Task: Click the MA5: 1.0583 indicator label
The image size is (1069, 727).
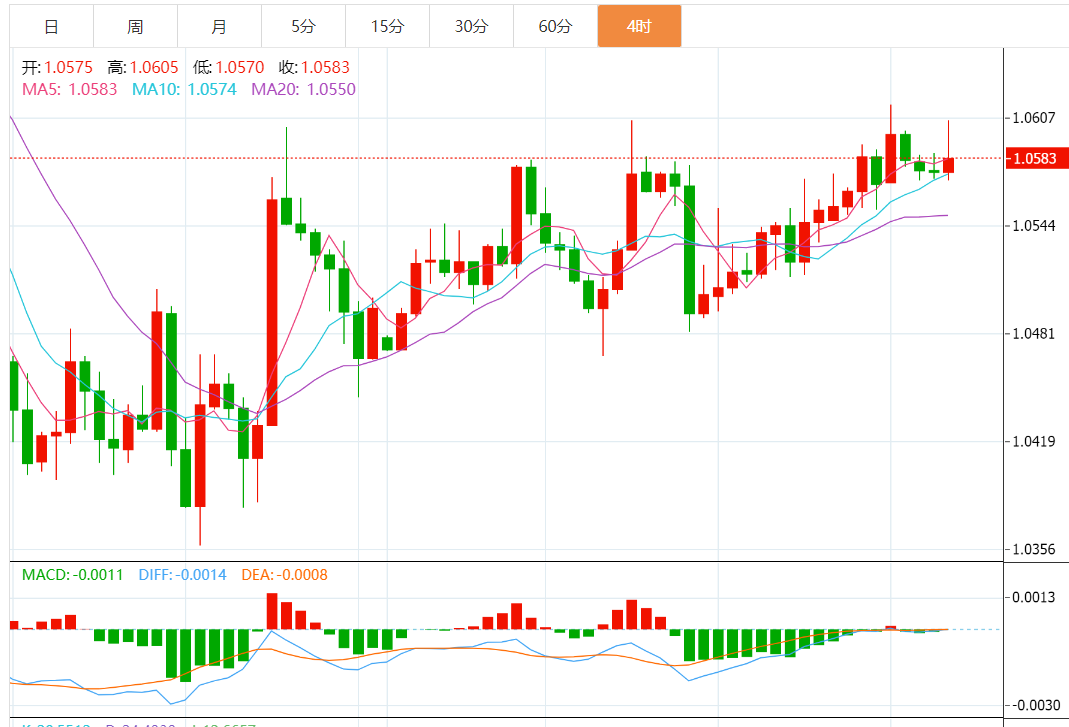Action: click(x=70, y=89)
